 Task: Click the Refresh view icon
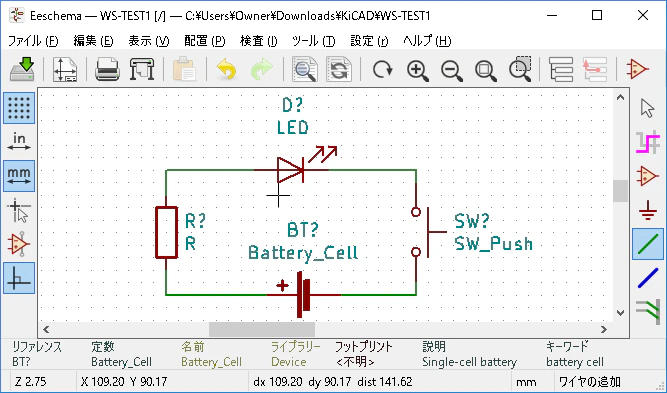[x=382, y=69]
